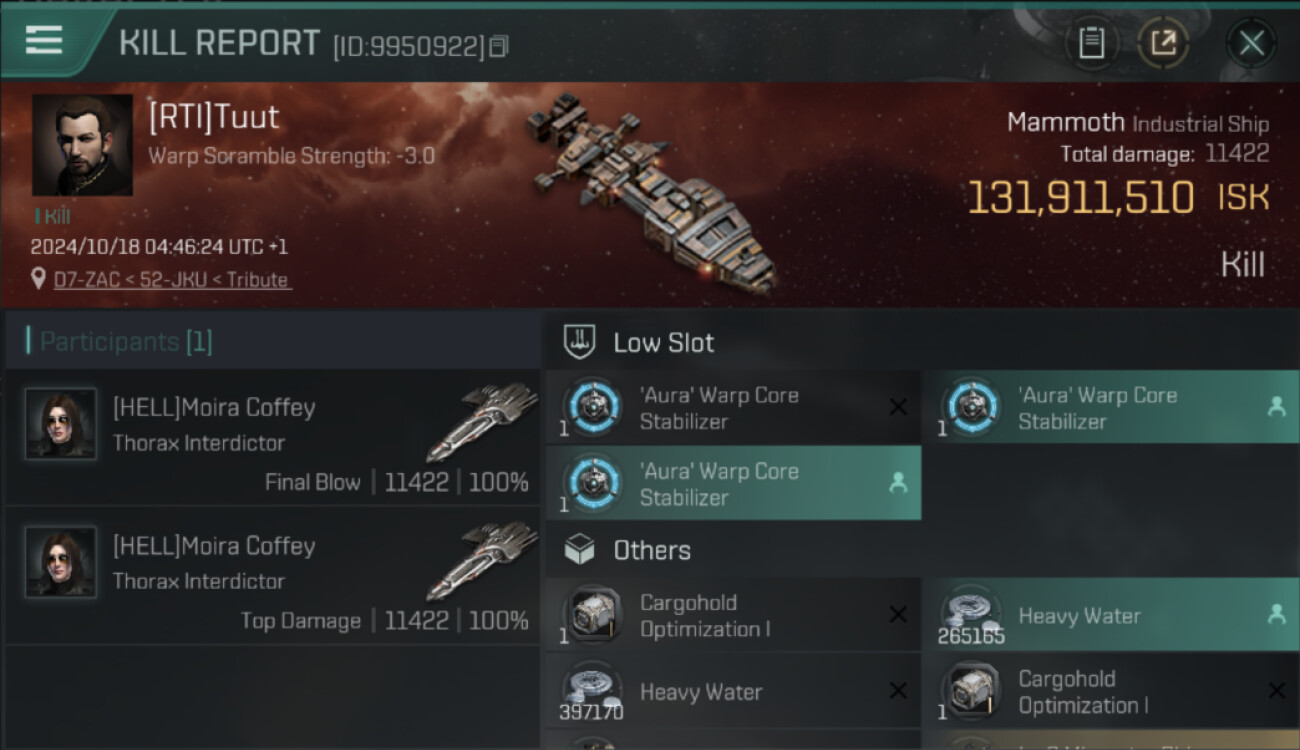Click the [RTI]Tuut pilot name
The height and width of the screenshot is (750, 1300).
point(214,117)
